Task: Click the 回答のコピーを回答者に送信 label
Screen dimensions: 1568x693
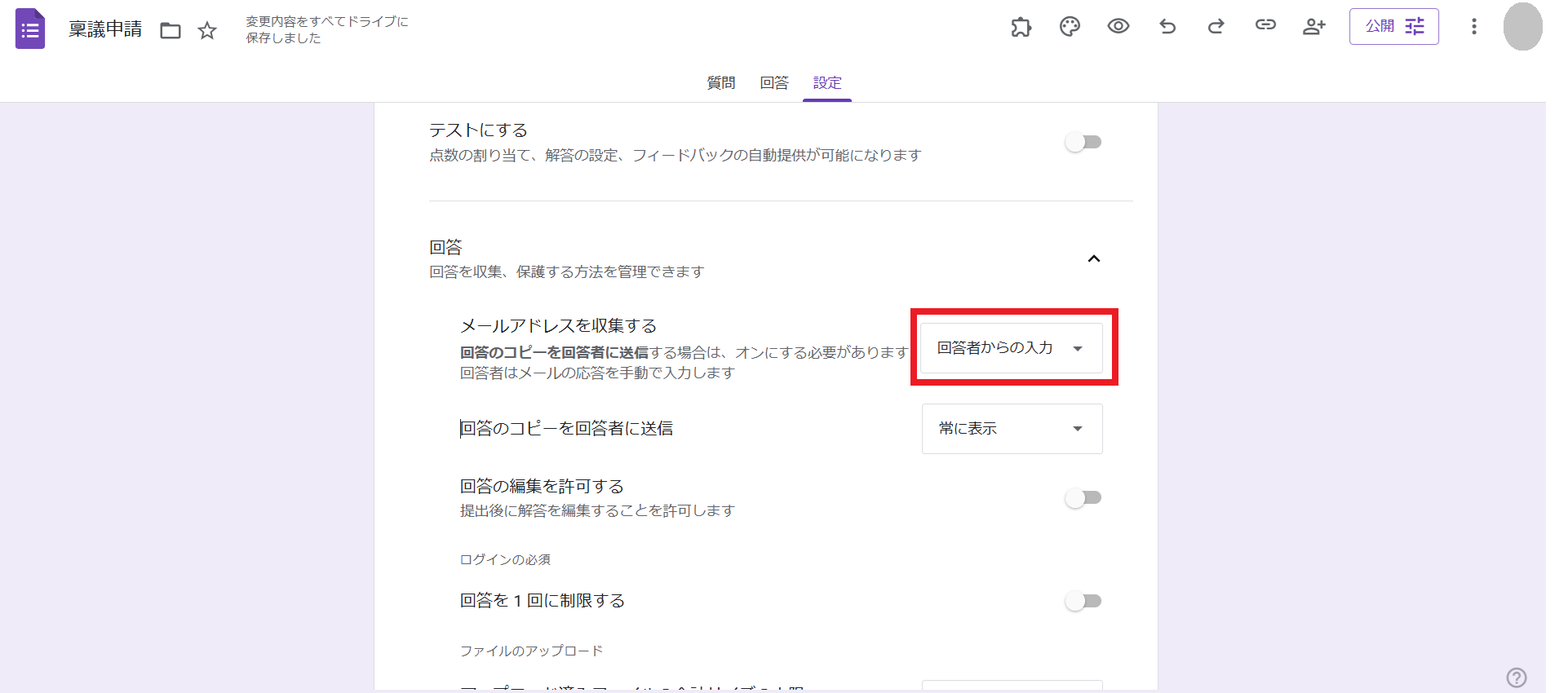Action: (567, 429)
